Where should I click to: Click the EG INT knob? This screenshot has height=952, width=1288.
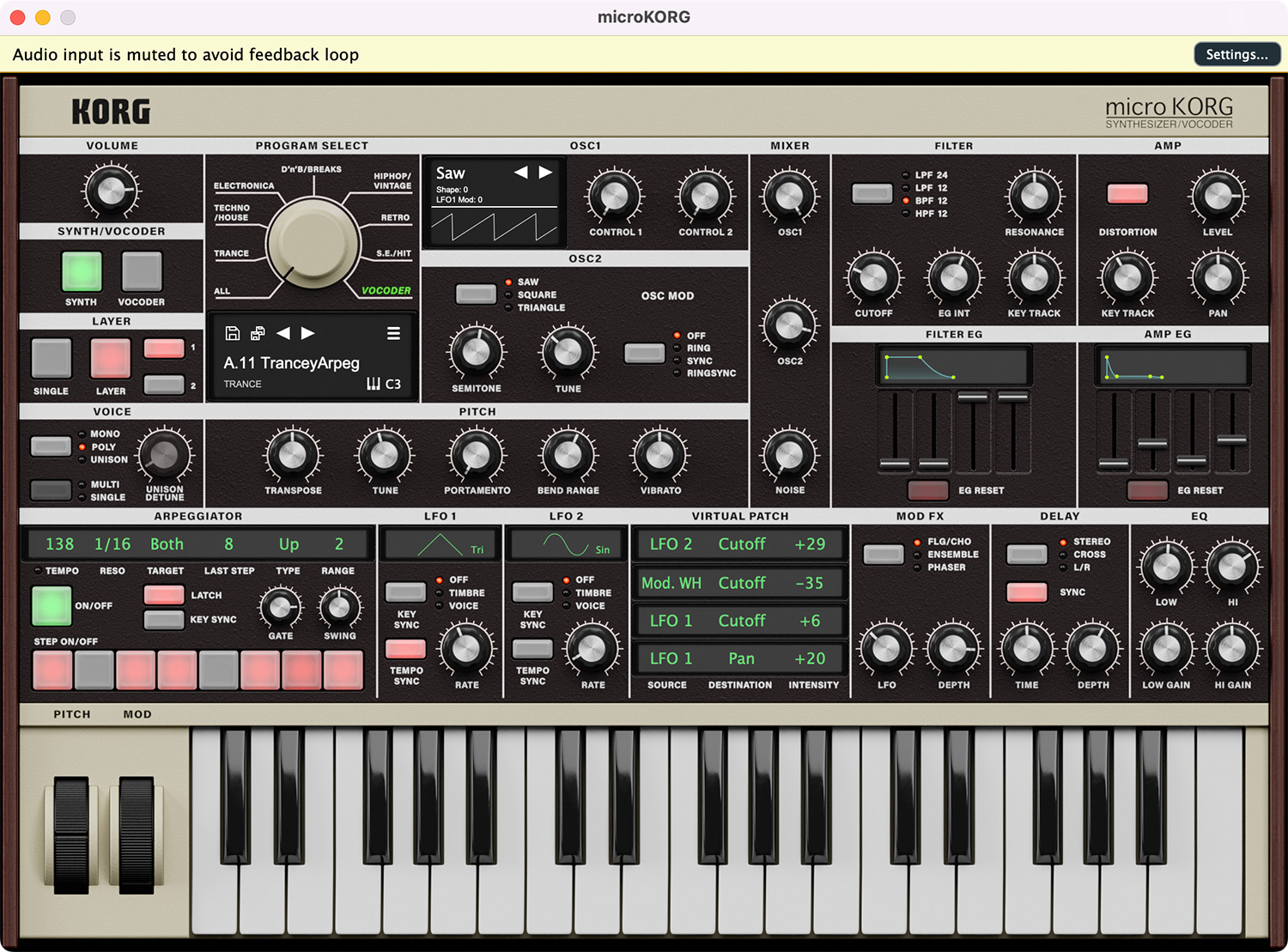point(954,277)
